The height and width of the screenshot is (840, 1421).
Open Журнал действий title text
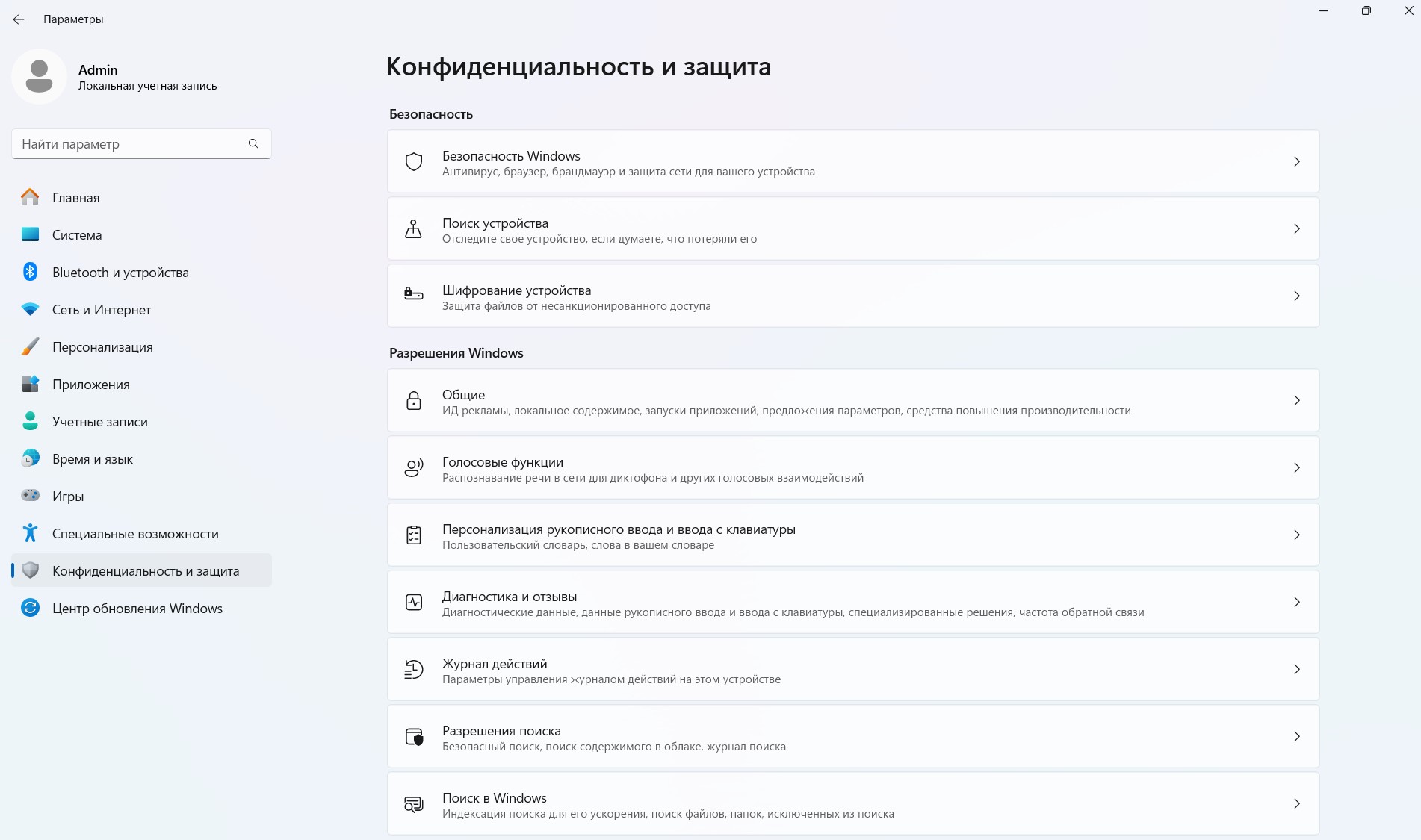point(495,664)
